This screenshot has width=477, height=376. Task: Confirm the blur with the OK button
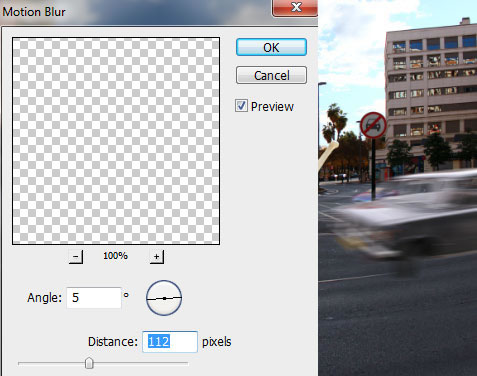coord(271,47)
